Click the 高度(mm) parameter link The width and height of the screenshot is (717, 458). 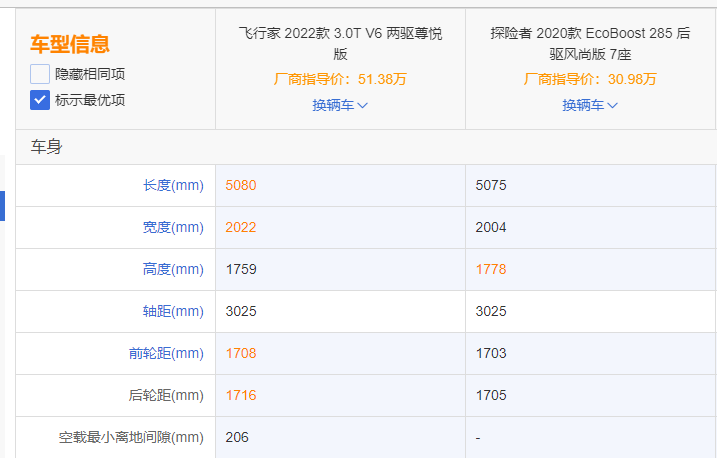click(173, 269)
